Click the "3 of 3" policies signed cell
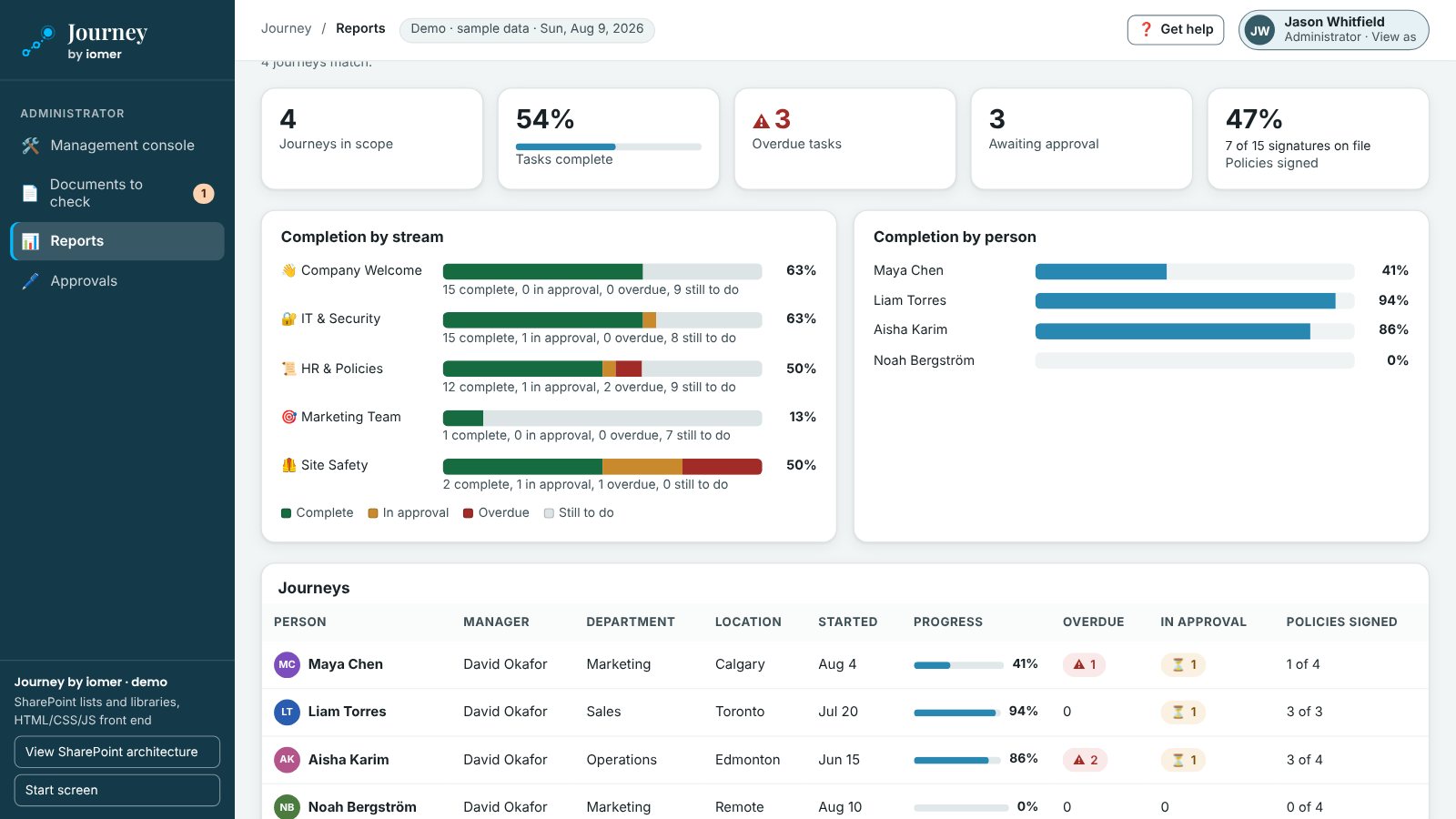The image size is (1456, 819). 1304,712
